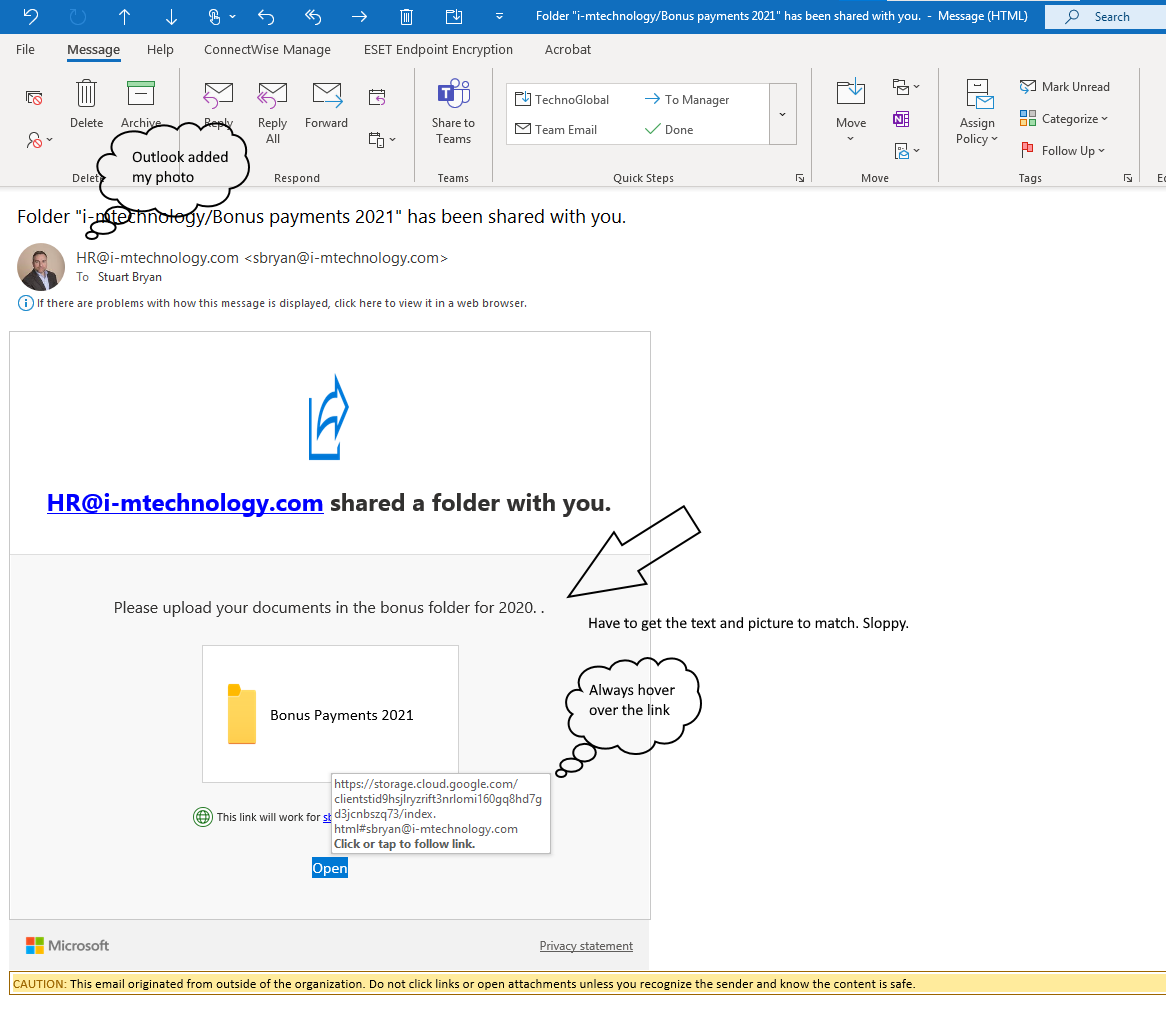1166x1019 pixels.
Task: Mark the message as Unread
Action: click(1064, 86)
